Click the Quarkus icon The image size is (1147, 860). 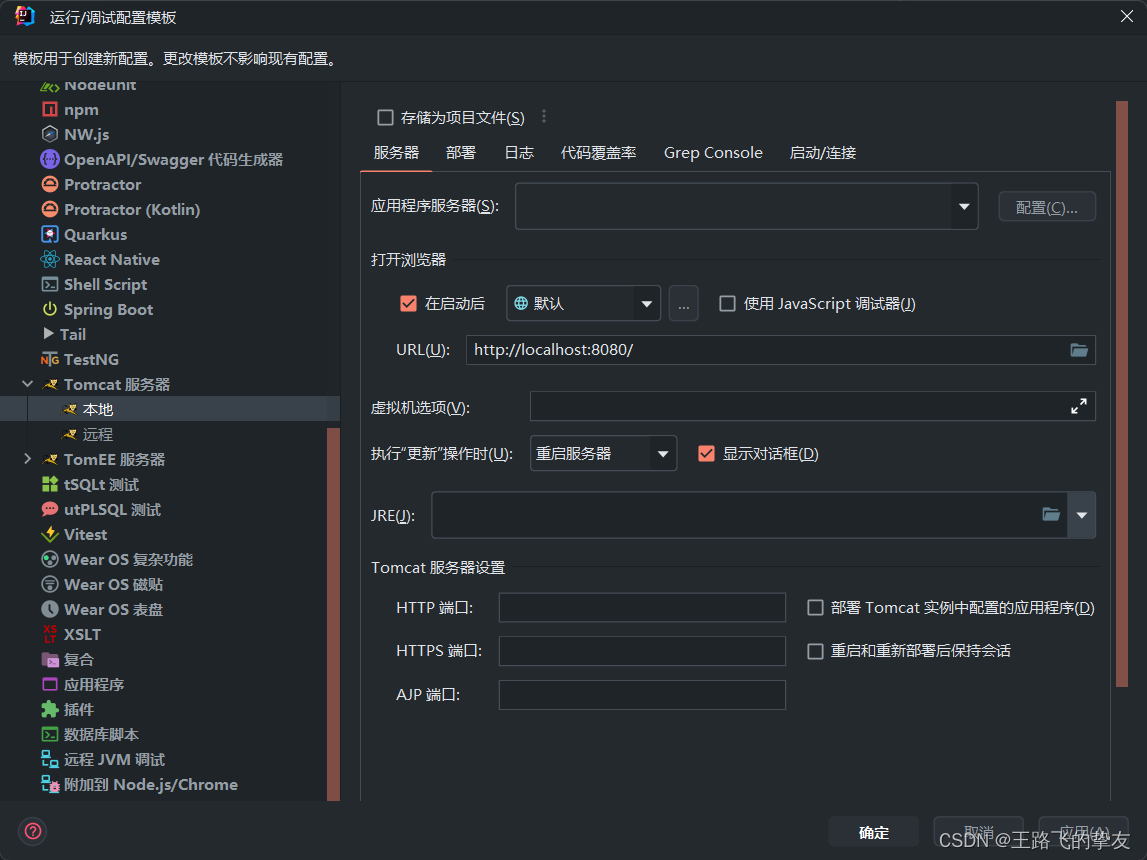pyautogui.click(x=50, y=234)
